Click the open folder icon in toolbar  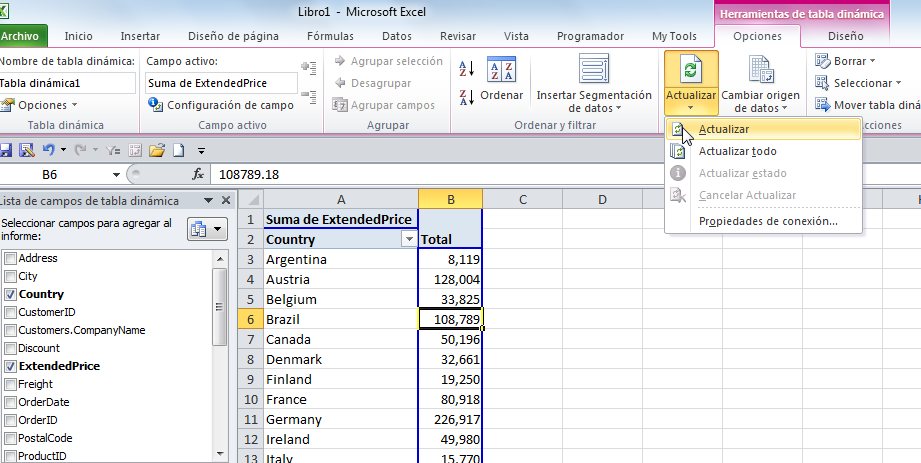pyautogui.click(x=156, y=150)
